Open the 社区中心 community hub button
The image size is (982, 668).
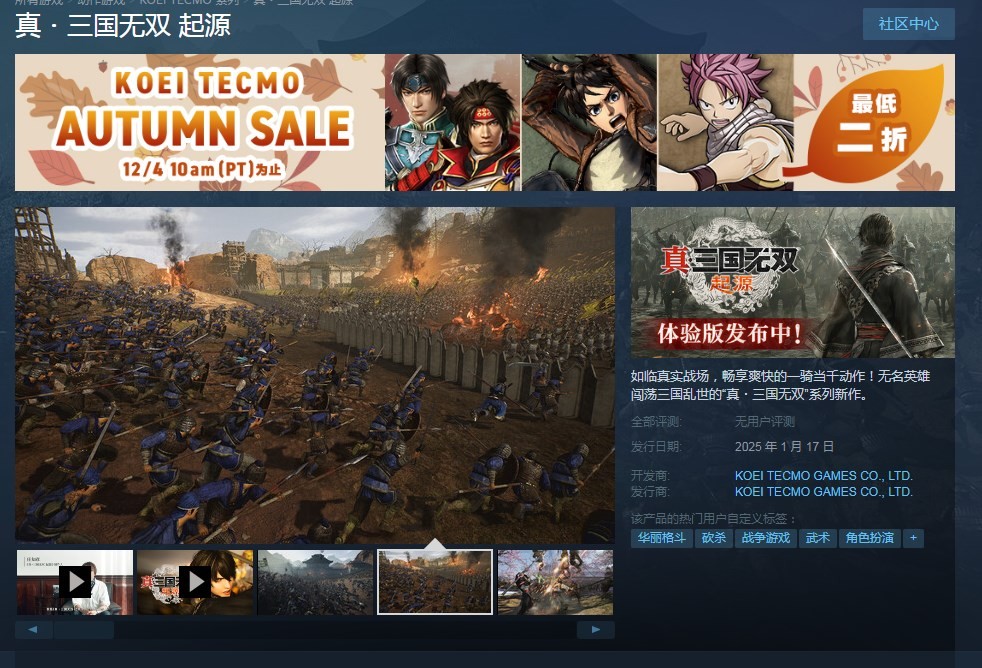(909, 24)
